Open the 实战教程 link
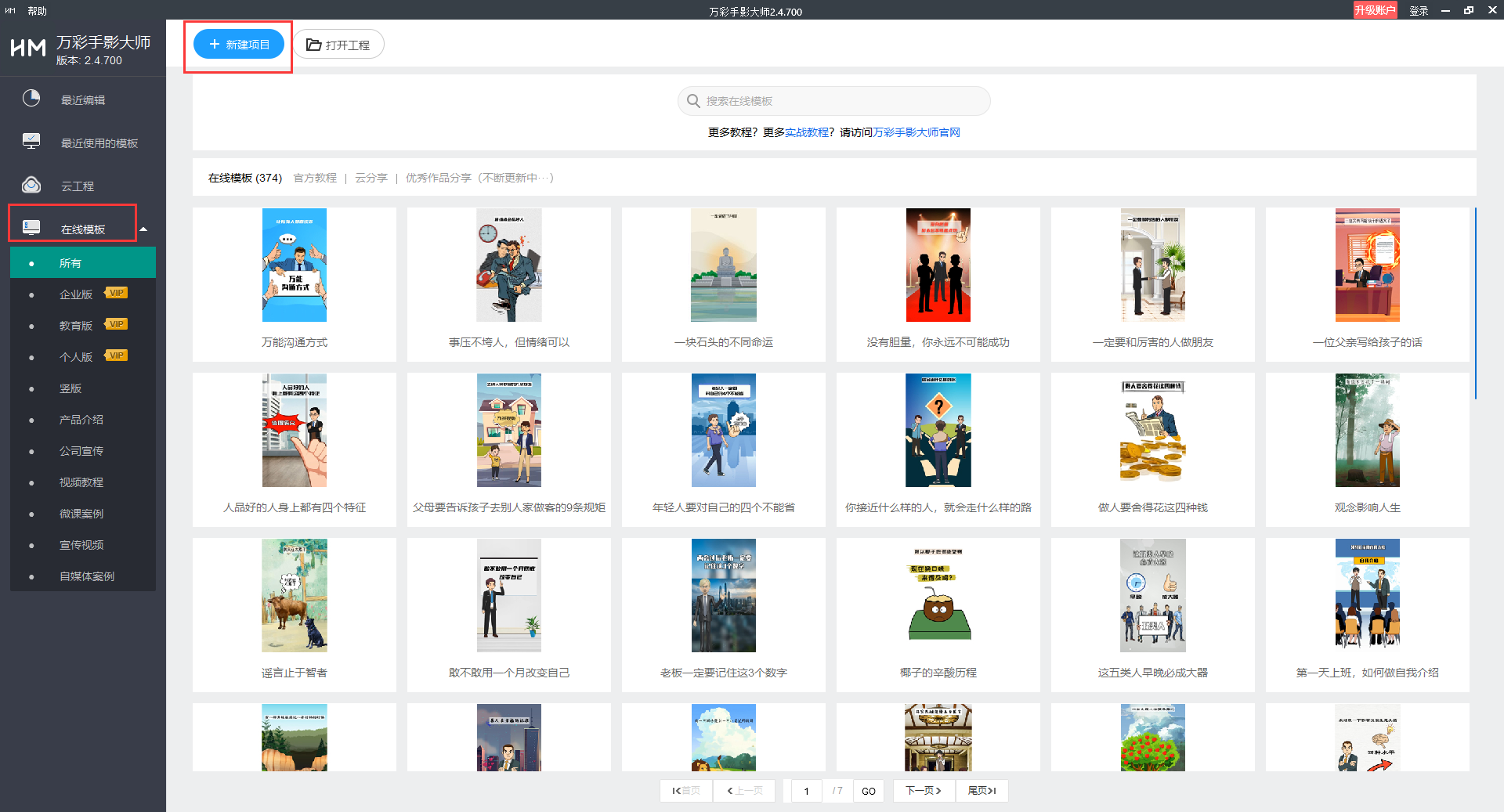1504x812 pixels. point(807,132)
